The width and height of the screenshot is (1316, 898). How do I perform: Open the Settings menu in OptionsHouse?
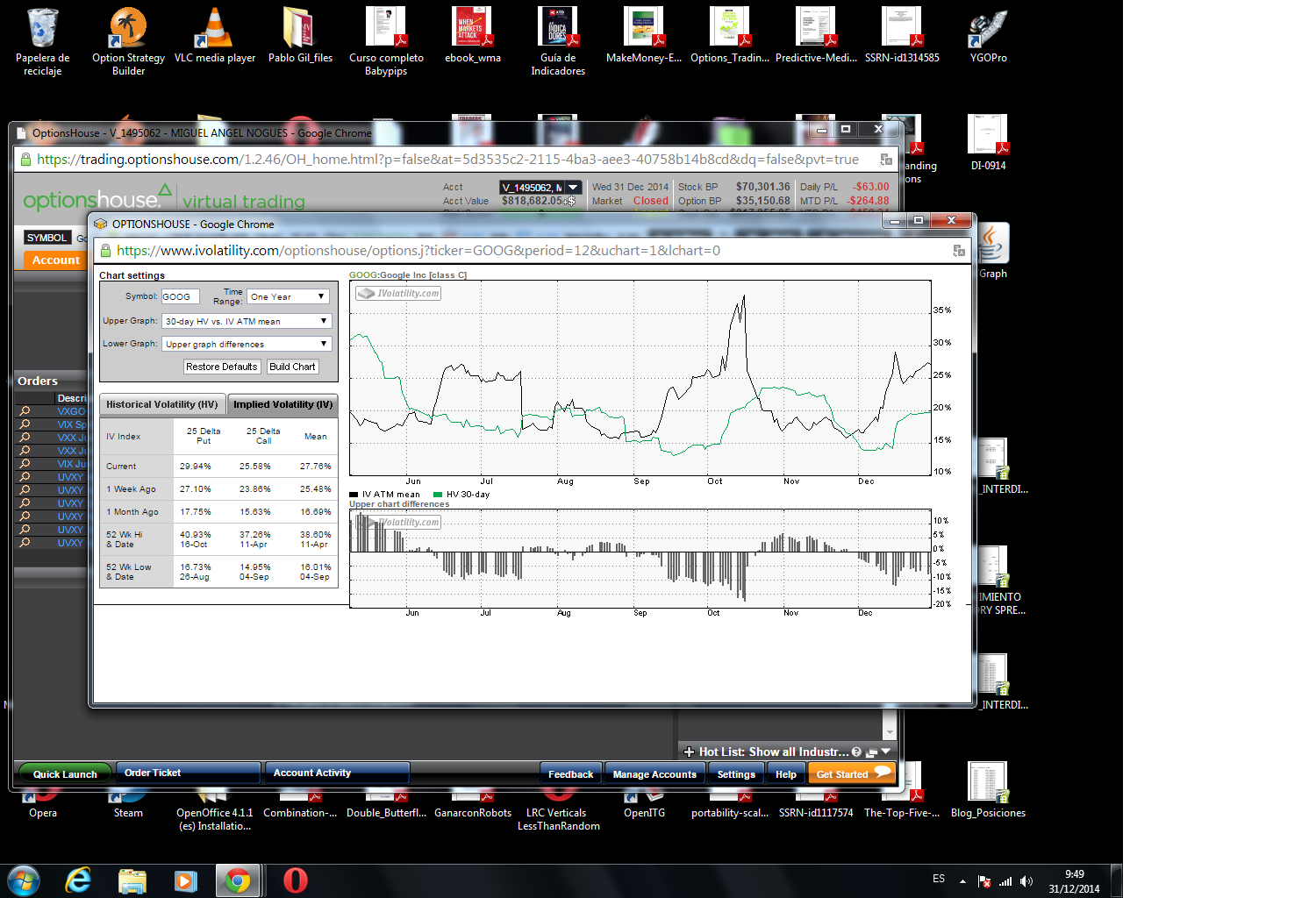[x=736, y=774]
